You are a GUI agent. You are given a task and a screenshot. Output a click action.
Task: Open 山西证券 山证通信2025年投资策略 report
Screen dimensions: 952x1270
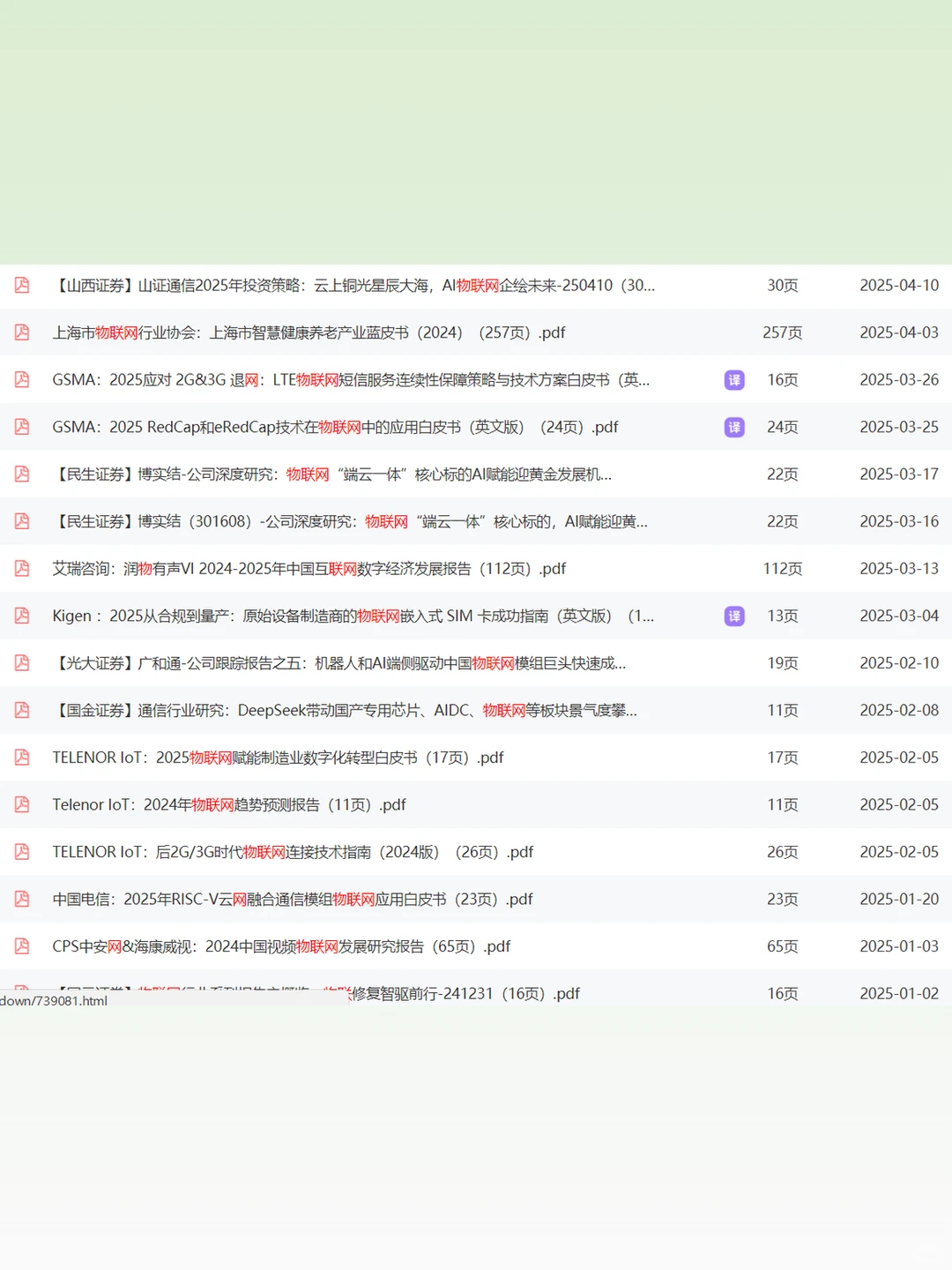click(x=353, y=285)
